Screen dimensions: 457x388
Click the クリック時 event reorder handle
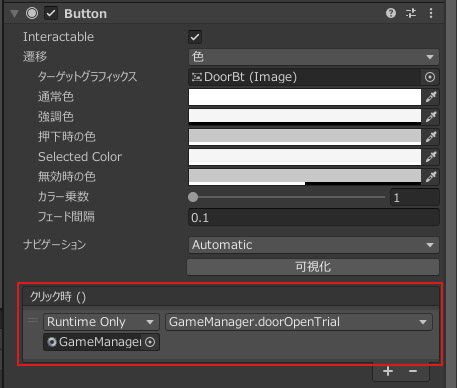click(33, 321)
